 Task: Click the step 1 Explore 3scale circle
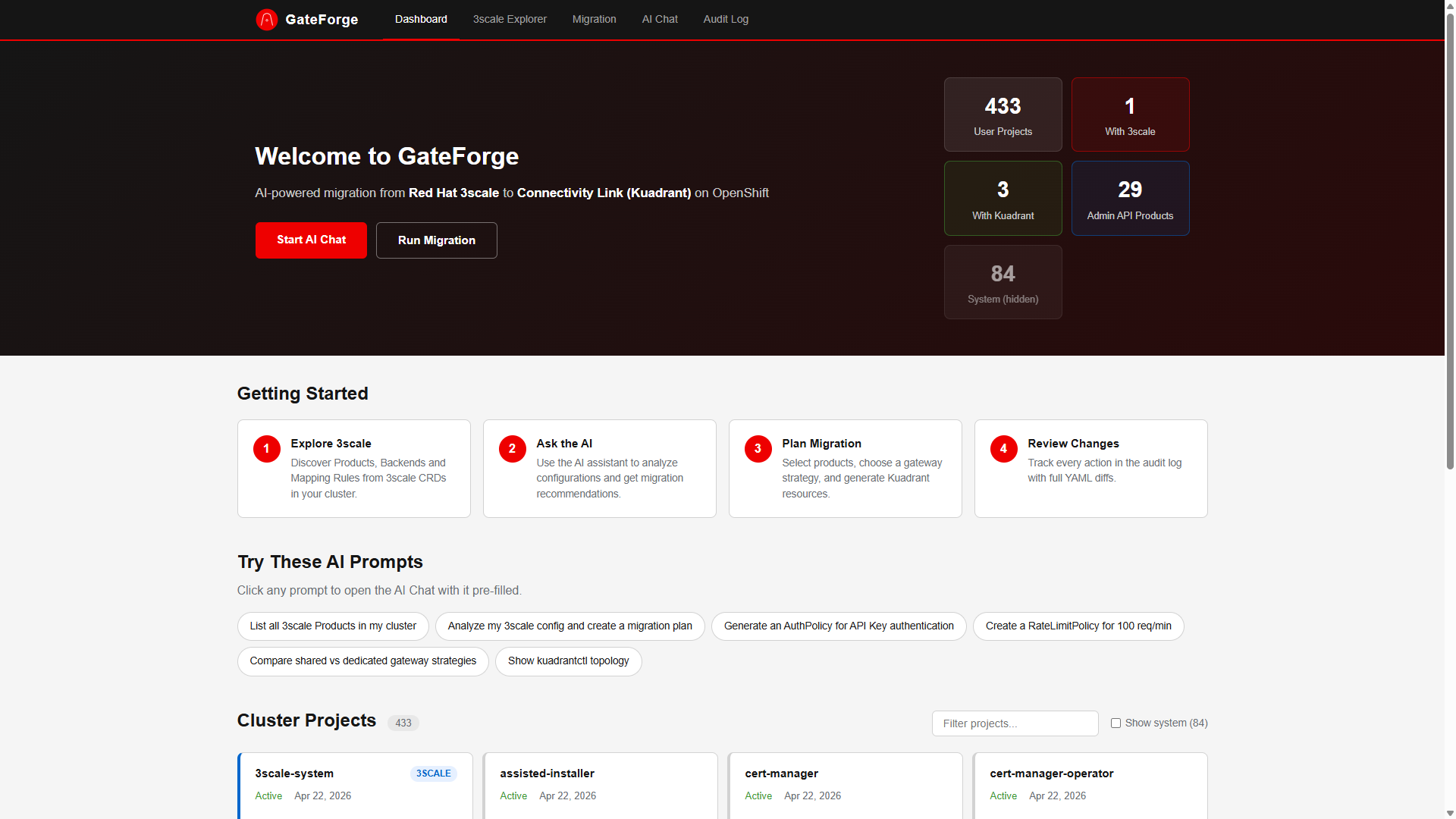point(266,449)
